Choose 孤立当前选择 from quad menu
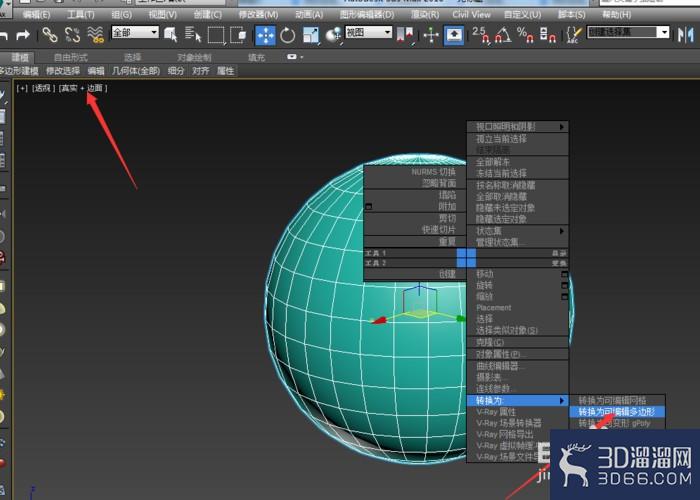The image size is (700, 500). coord(517,139)
